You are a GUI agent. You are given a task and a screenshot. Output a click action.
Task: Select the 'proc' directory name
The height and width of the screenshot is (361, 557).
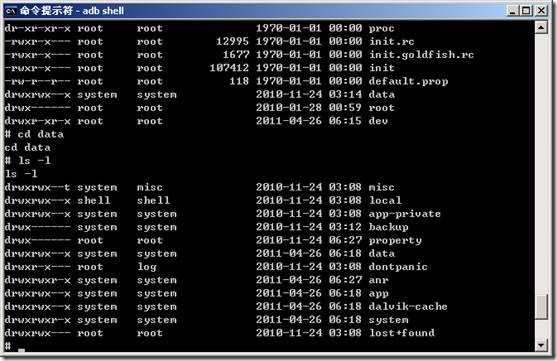point(382,28)
